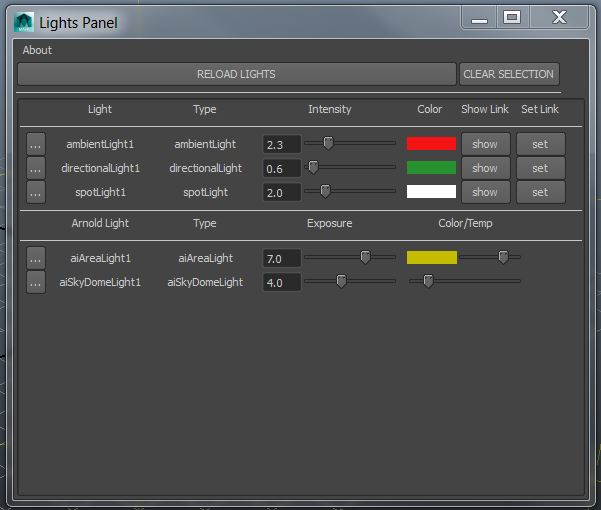
Task: Click the ellipsis button beside directionalLight1
Action: pyautogui.click(x=36, y=168)
